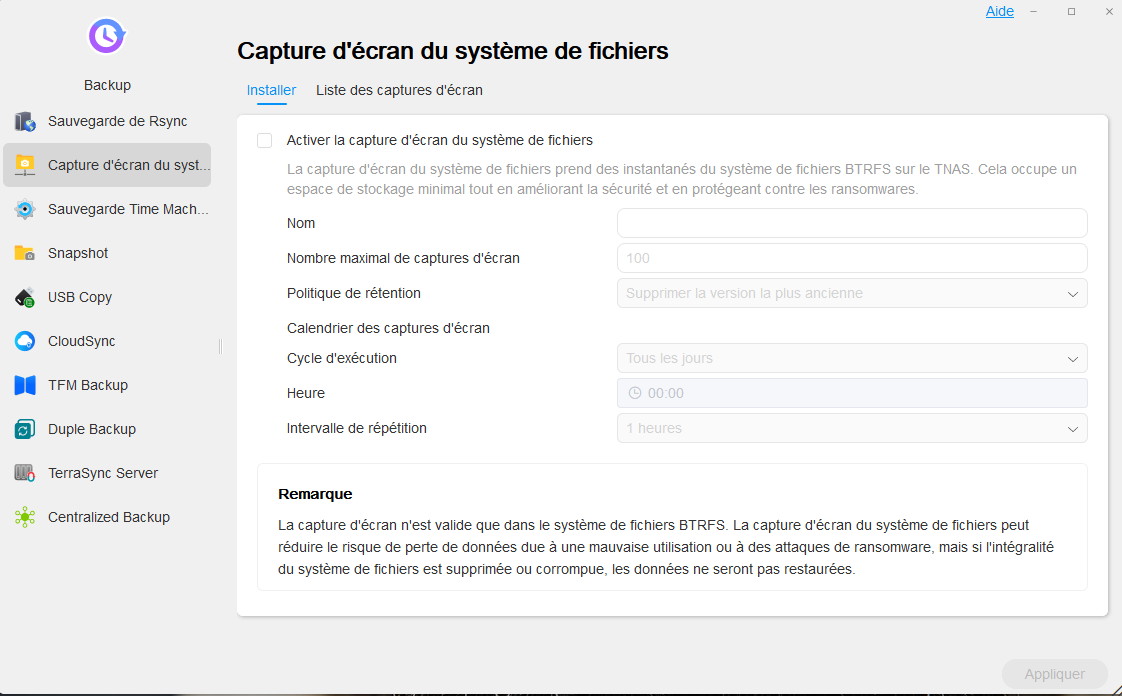Viewport: 1122px width, 696px height.
Task: Select TerraSync Server label in sidebar
Action: click(103, 474)
